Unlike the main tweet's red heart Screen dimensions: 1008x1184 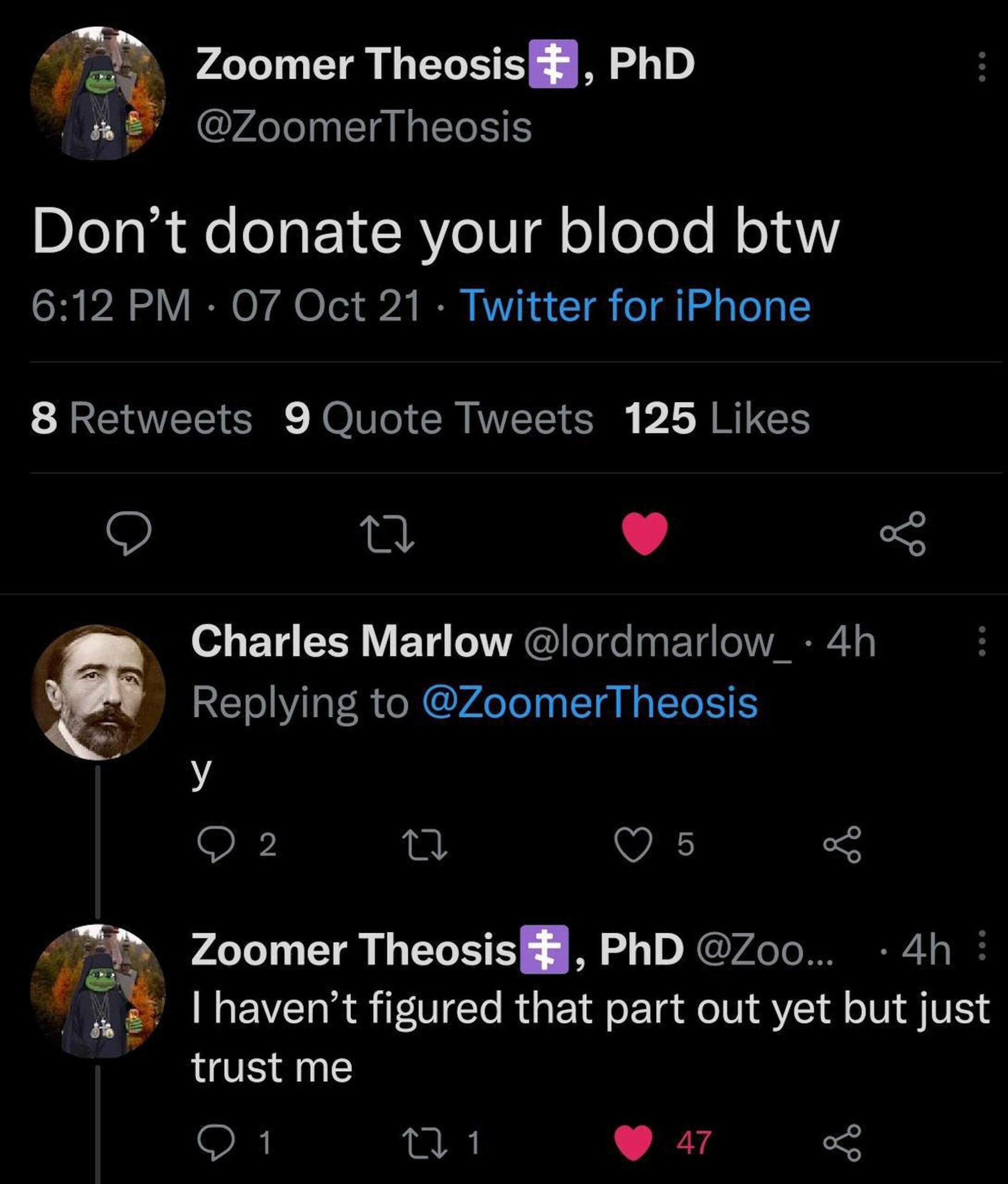(x=645, y=533)
